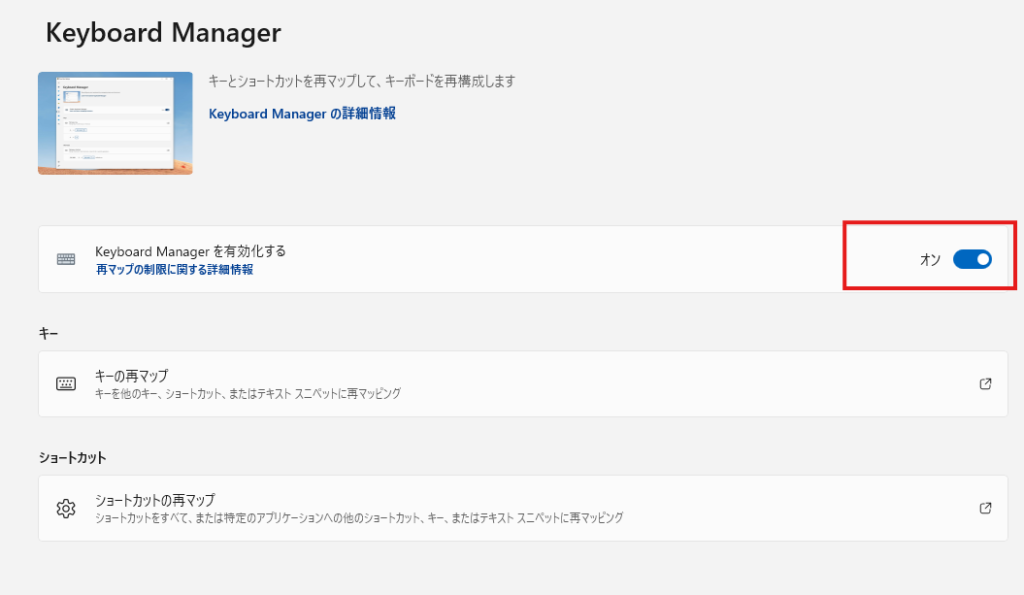Toggle the Keyboard Manager enable switch

pos(971,259)
